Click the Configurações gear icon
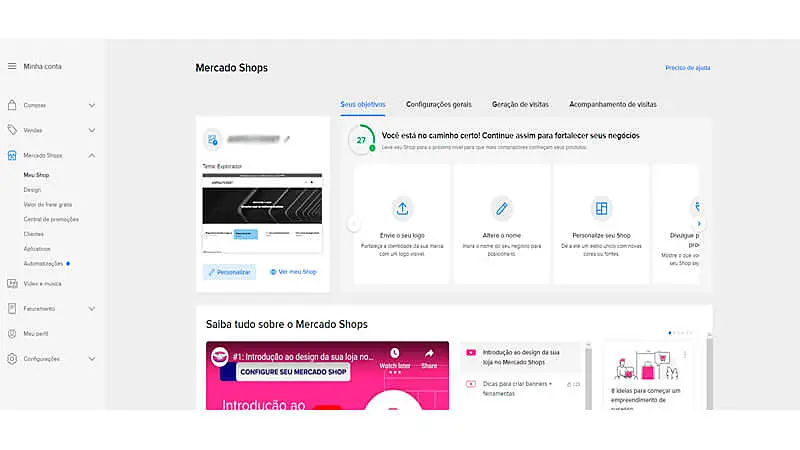Image resolution: width=800 pixels, height=450 pixels. pos(12,359)
